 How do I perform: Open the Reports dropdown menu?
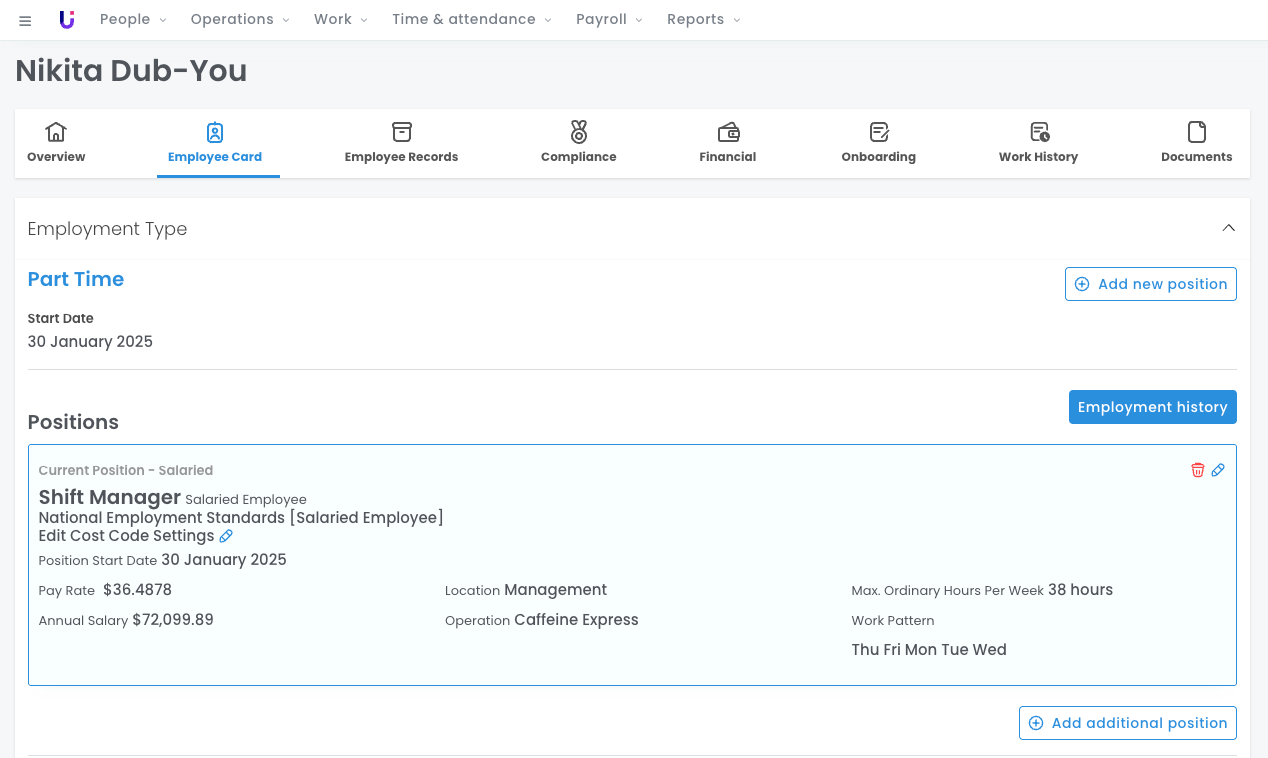click(x=704, y=20)
